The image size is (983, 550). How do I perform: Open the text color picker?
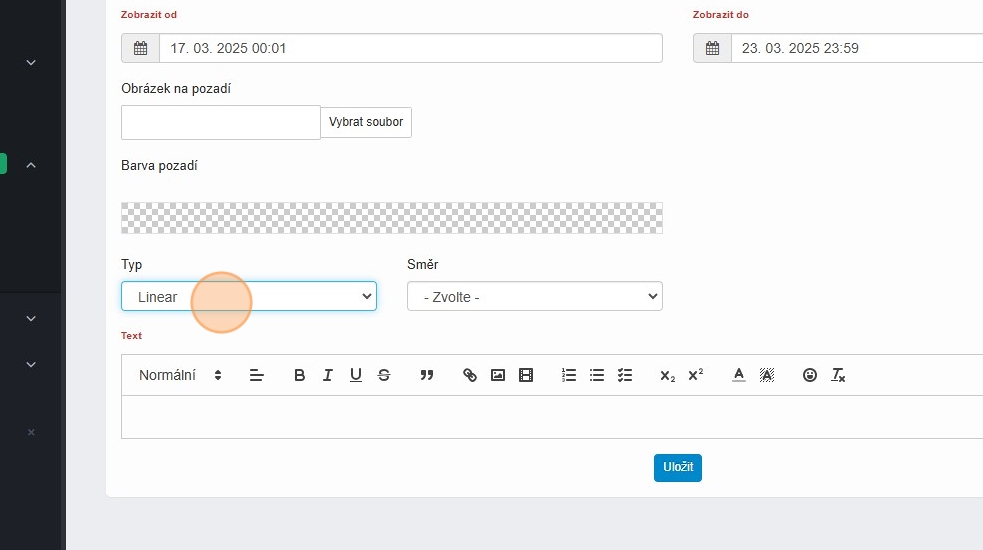tap(739, 376)
